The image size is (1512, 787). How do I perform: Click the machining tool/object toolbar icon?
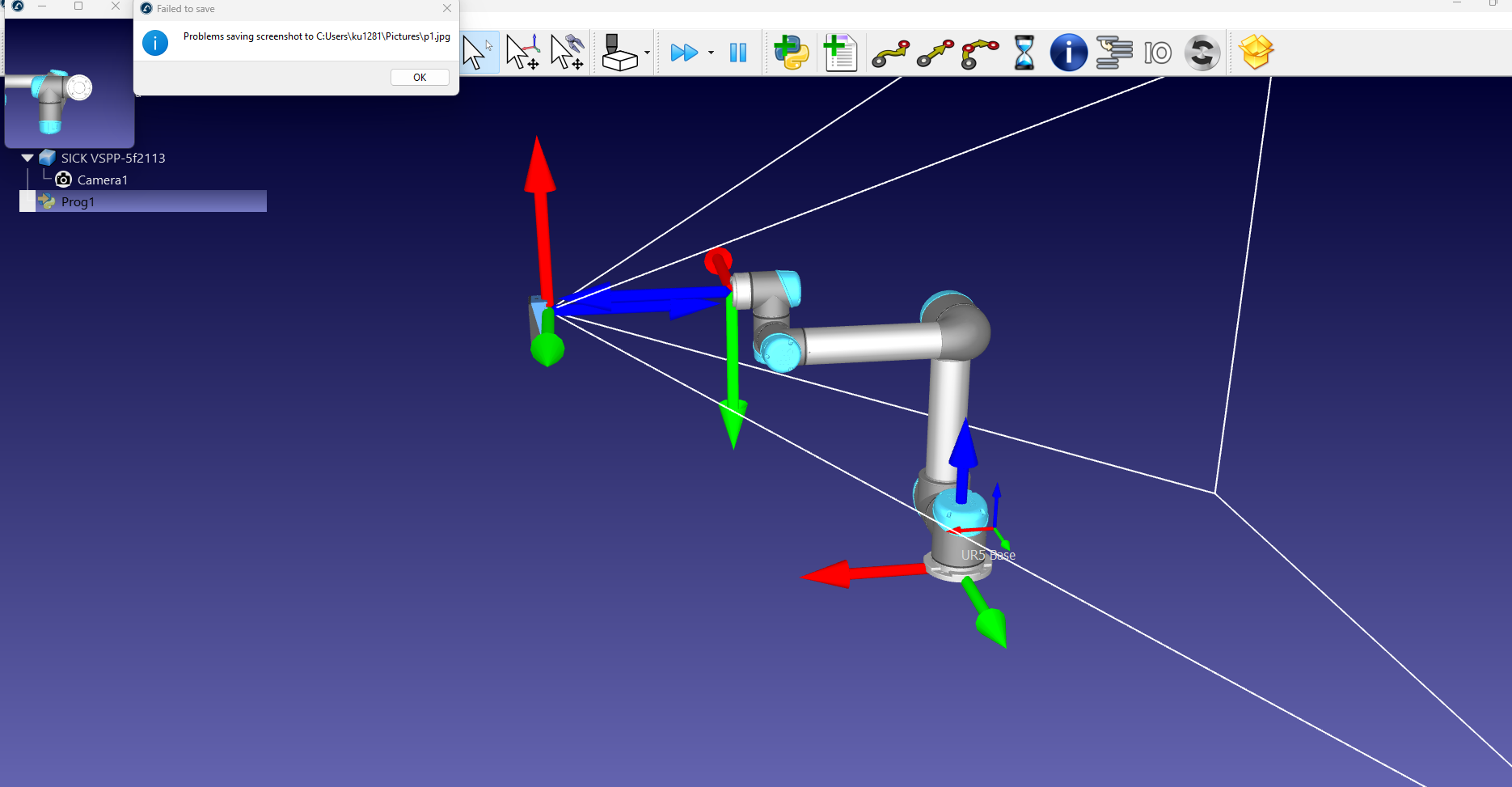(x=619, y=53)
